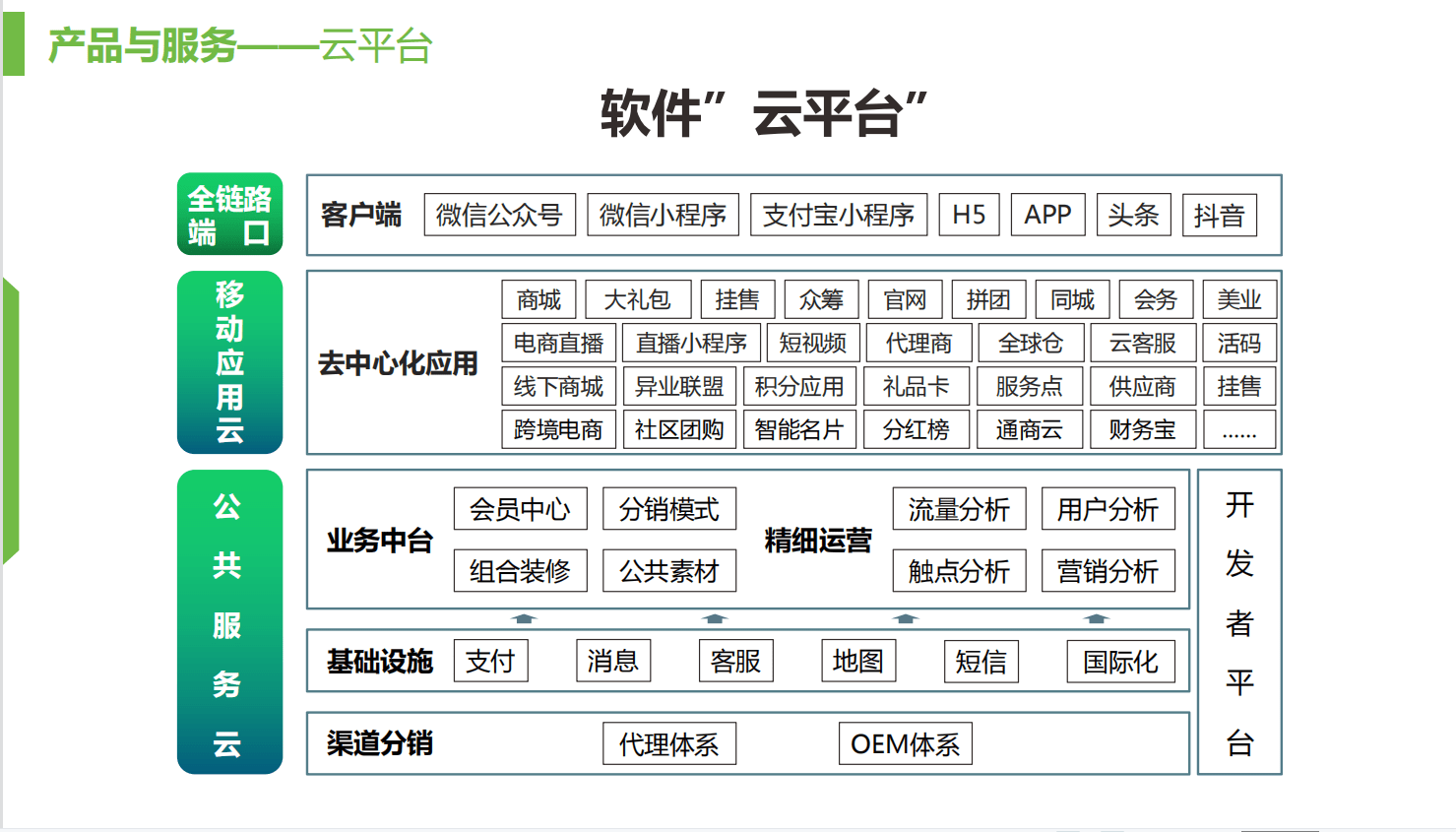The height and width of the screenshot is (832, 1456).
Task: Select the 众筹 box
Action: tap(822, 299)
